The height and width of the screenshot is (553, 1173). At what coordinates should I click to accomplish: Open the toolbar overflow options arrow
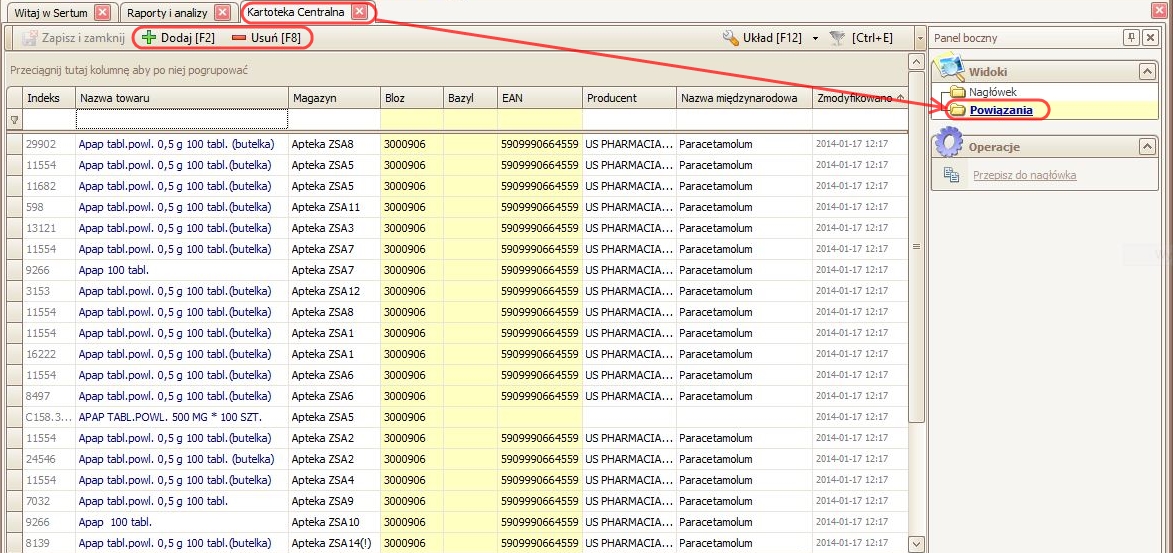tap(917, 38)
